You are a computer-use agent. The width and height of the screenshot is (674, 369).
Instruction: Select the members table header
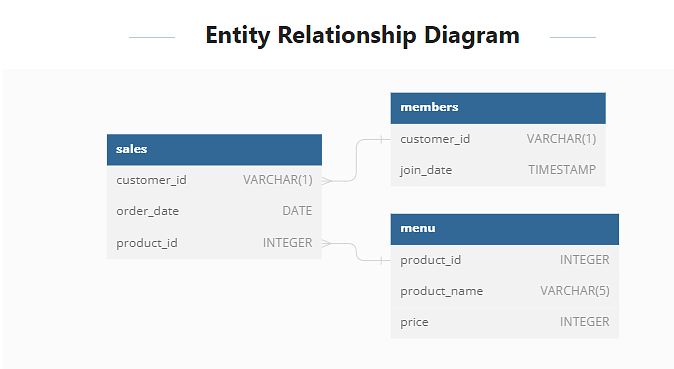[498, 108]
